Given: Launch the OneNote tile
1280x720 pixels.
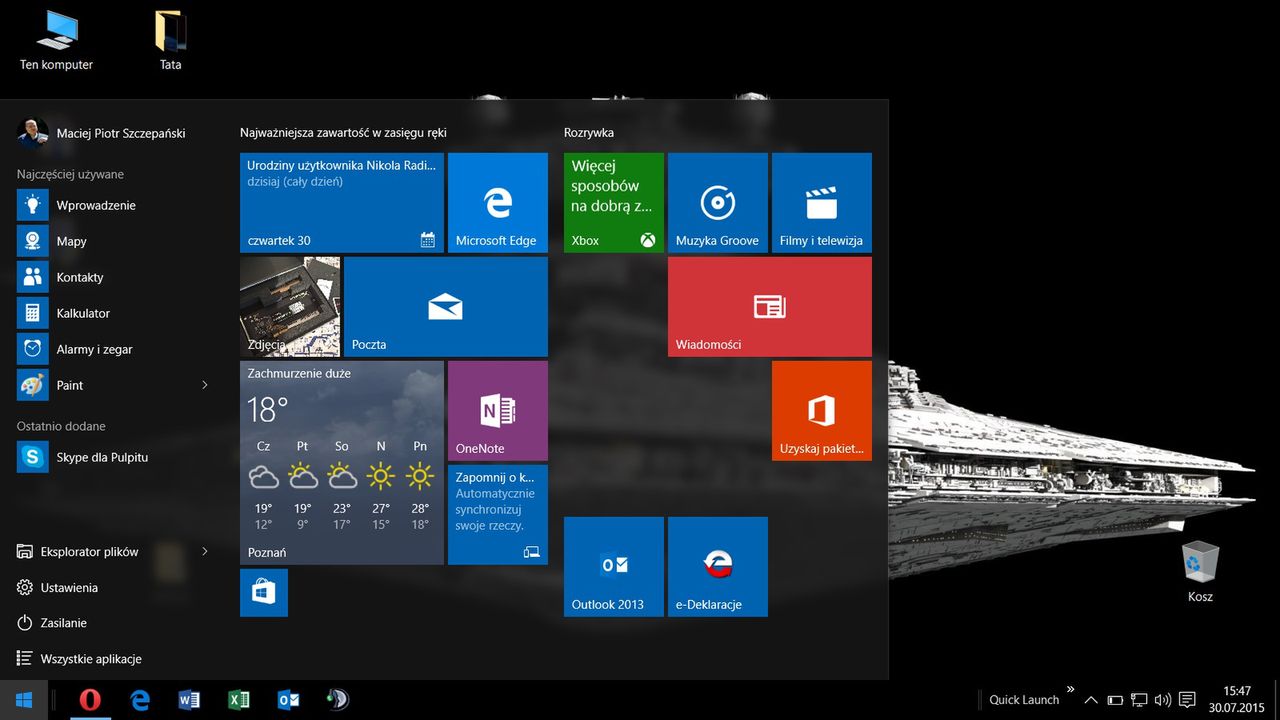Looking at the screenshot, I should tap(498, 411).
